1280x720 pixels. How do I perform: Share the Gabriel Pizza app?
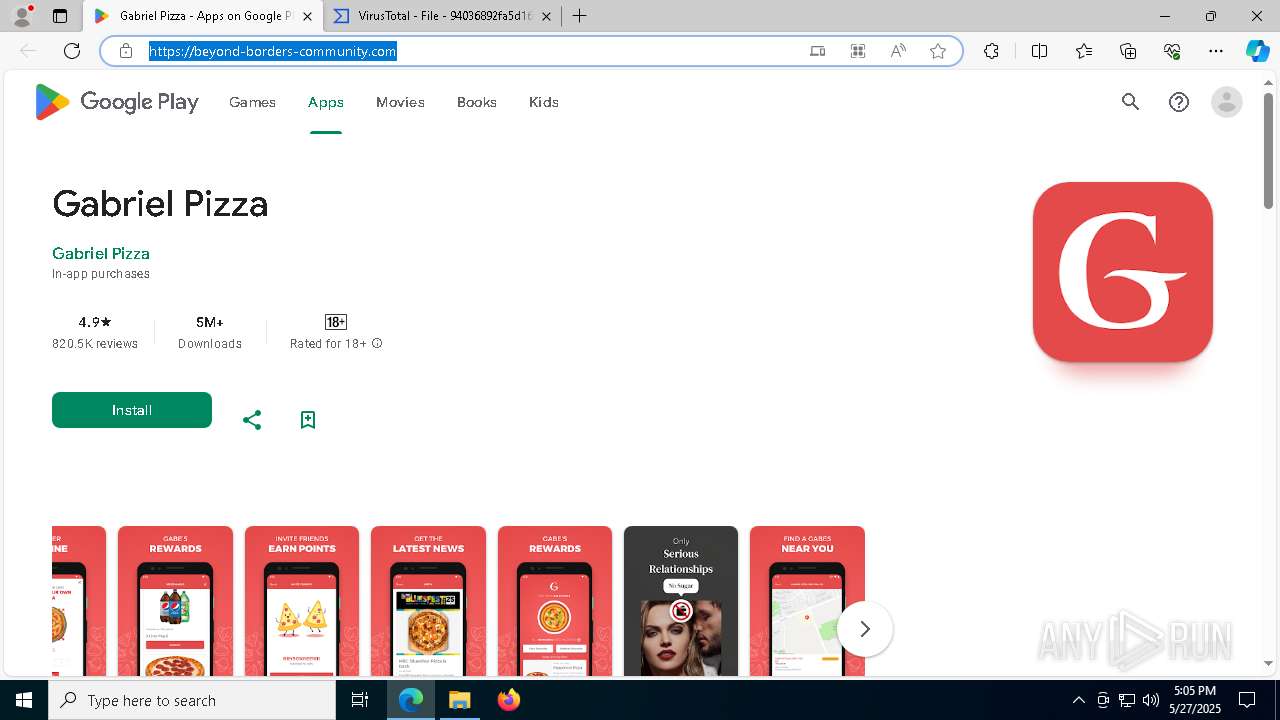(252, 420)
